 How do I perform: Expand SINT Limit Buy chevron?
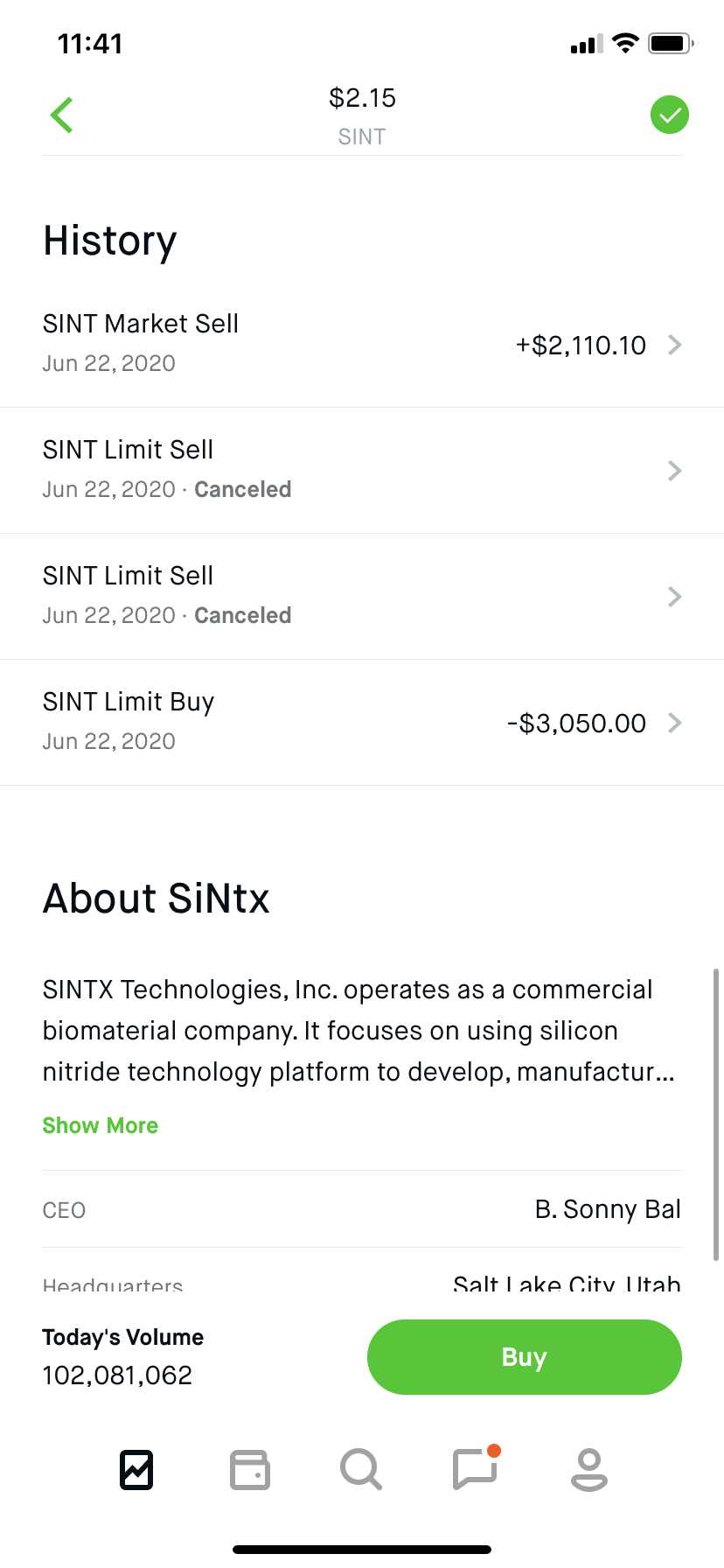674,723
